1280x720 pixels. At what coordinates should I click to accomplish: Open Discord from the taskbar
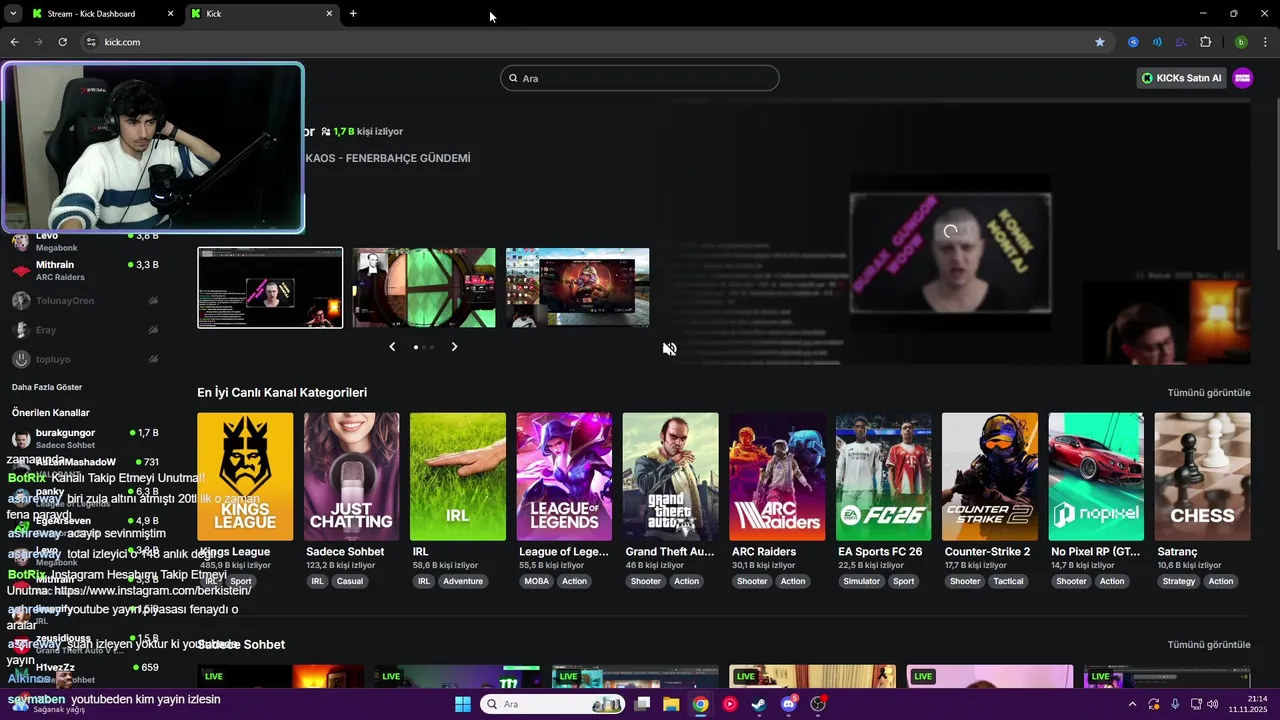789,704
